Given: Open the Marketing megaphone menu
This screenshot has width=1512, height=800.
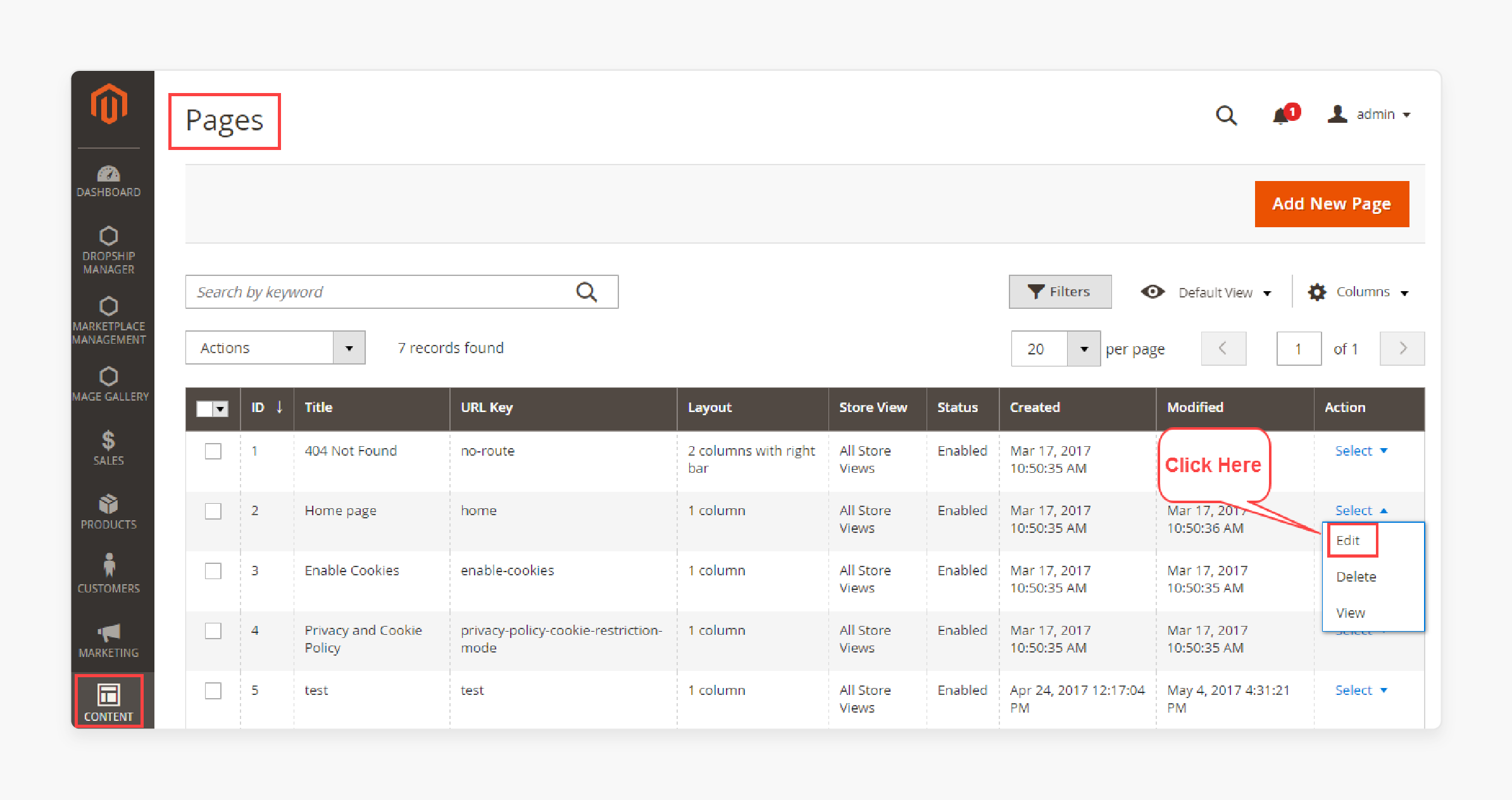Looking at the screenshot, I should (109, 641).
